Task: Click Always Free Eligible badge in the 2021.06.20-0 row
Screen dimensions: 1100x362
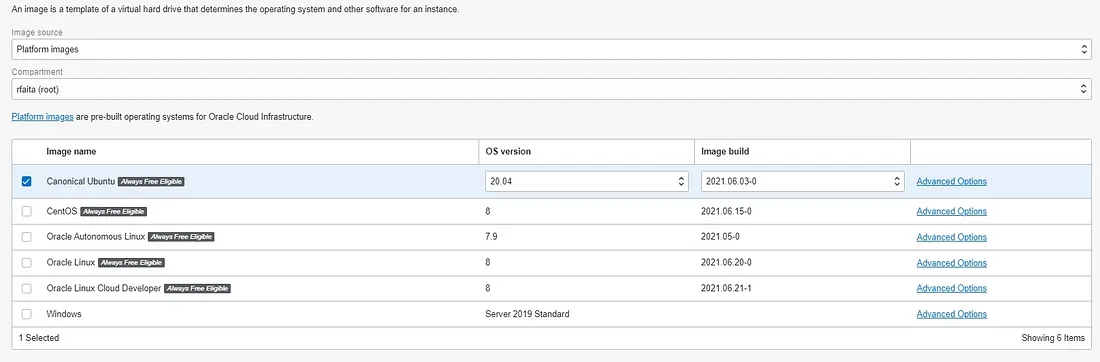Action: (131, 262)
